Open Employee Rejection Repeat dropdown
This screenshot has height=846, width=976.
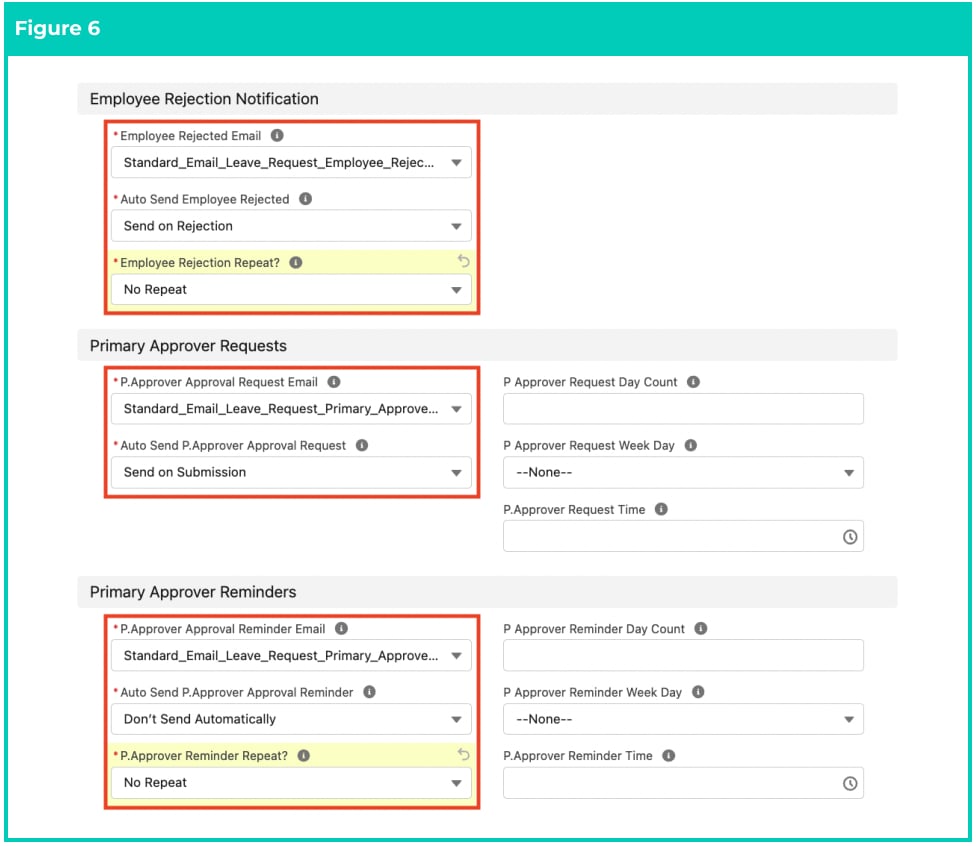point(291,290)
